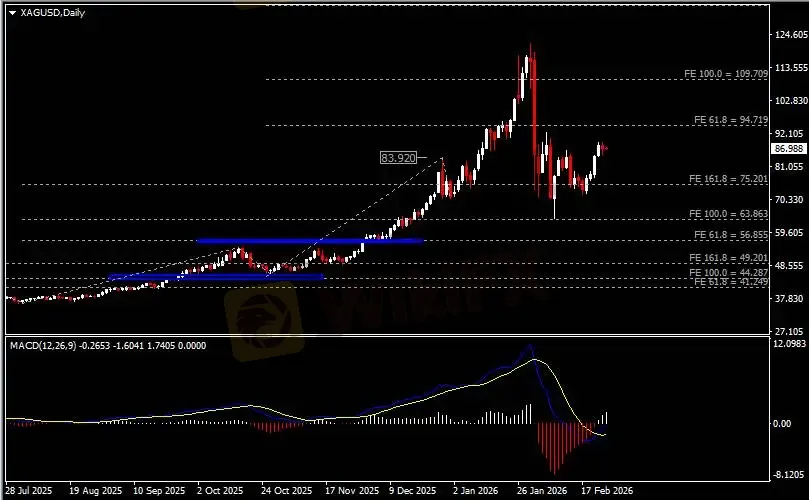Viewport: 809px width, 500px height.
Task: Click the 17 Nov 2025 date label
Action: [x=351, y=490]
